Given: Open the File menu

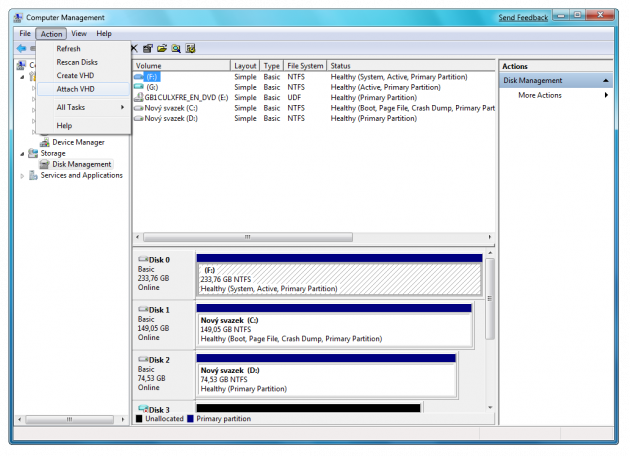Looking at the screenshot, I should (25, 33).
